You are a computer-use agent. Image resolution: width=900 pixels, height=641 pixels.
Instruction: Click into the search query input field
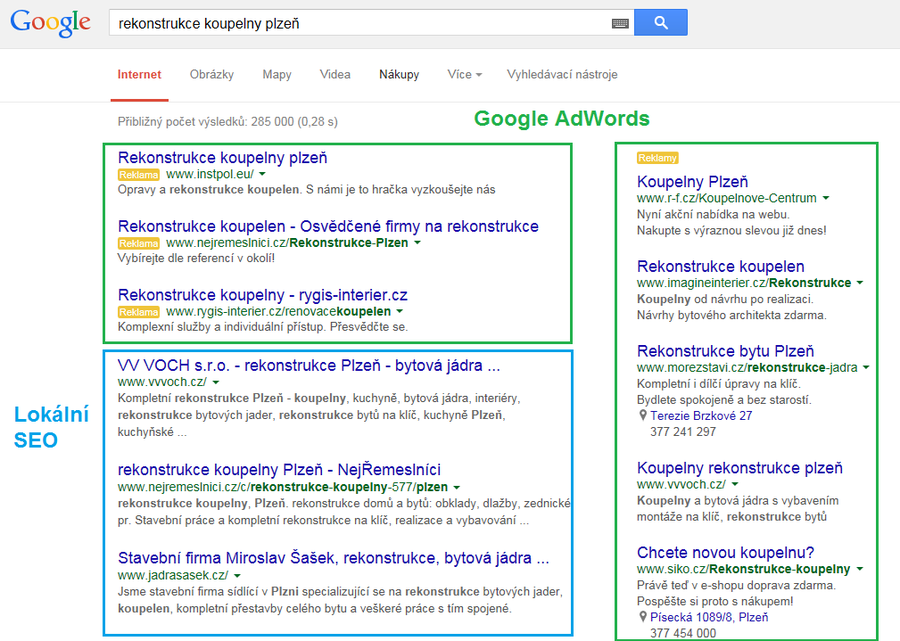(x=360, y=23)
